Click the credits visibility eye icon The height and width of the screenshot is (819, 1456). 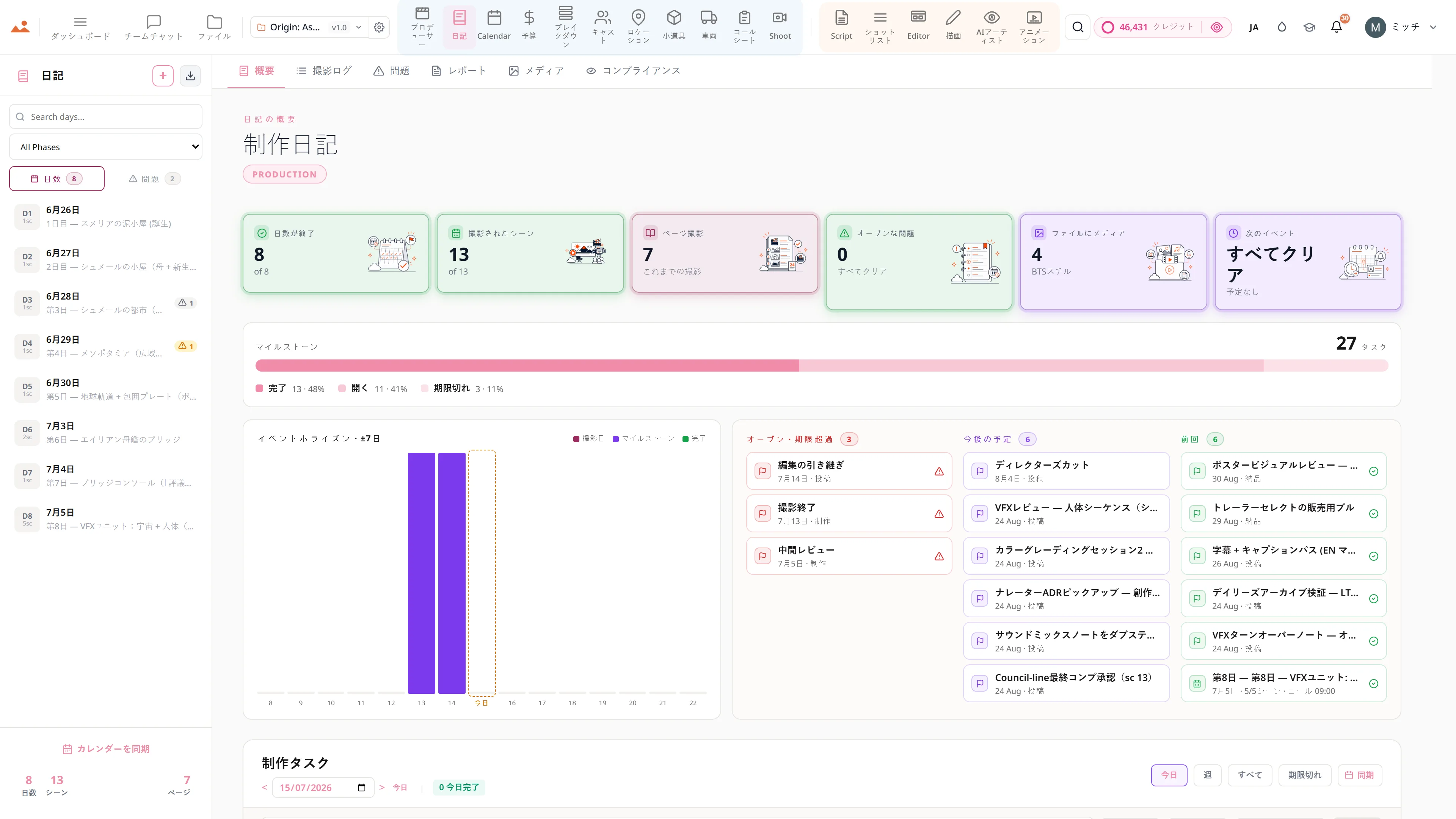(1217, 27)
